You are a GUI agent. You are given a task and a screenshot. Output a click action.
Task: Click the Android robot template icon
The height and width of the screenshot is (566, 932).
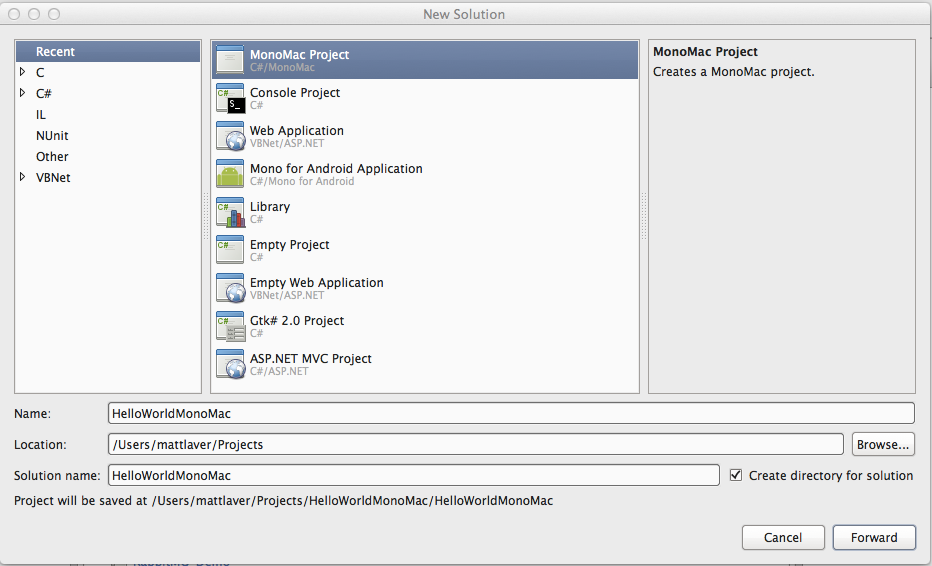(230, 174)
